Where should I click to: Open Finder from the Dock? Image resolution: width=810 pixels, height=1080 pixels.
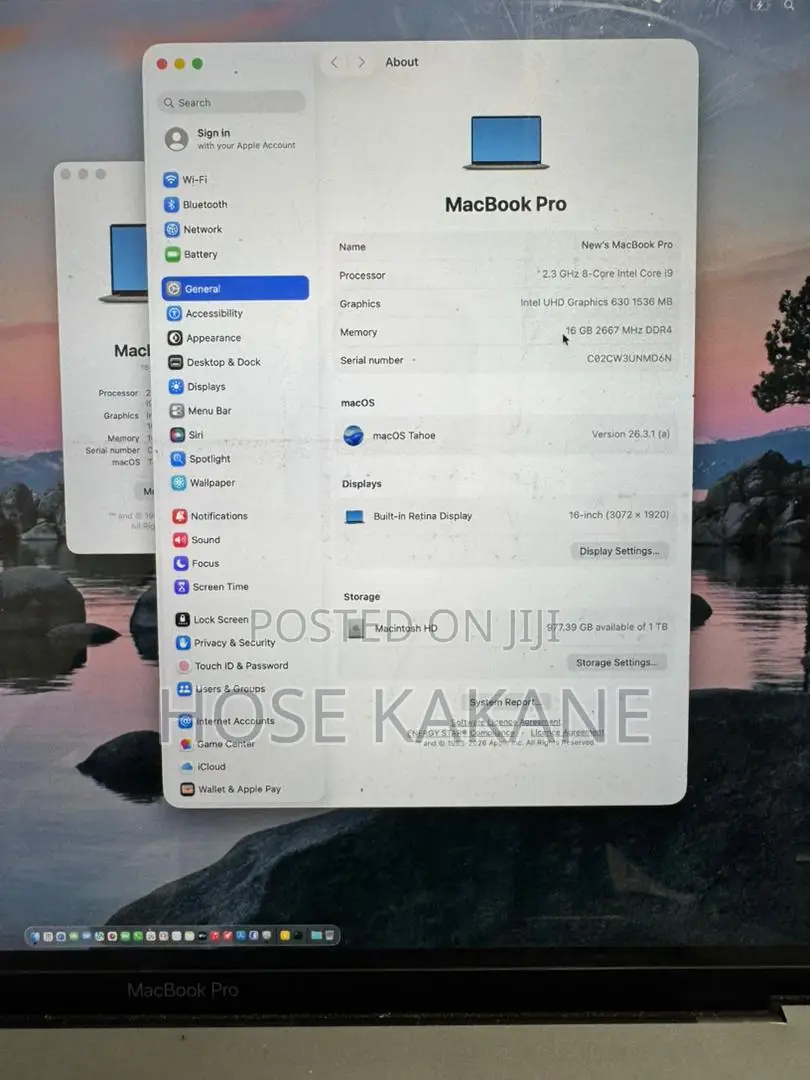[x=36, y=936]
